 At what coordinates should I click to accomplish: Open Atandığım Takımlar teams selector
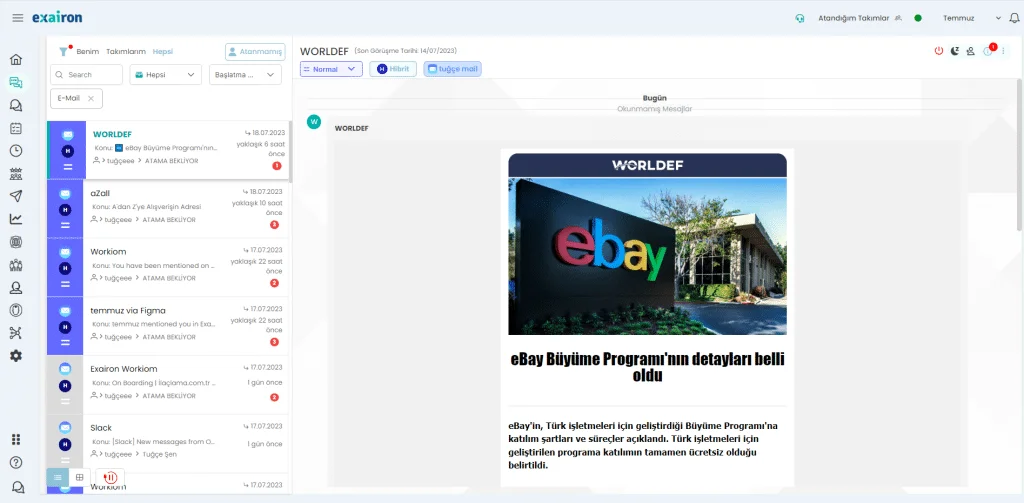tap(859, 18)
